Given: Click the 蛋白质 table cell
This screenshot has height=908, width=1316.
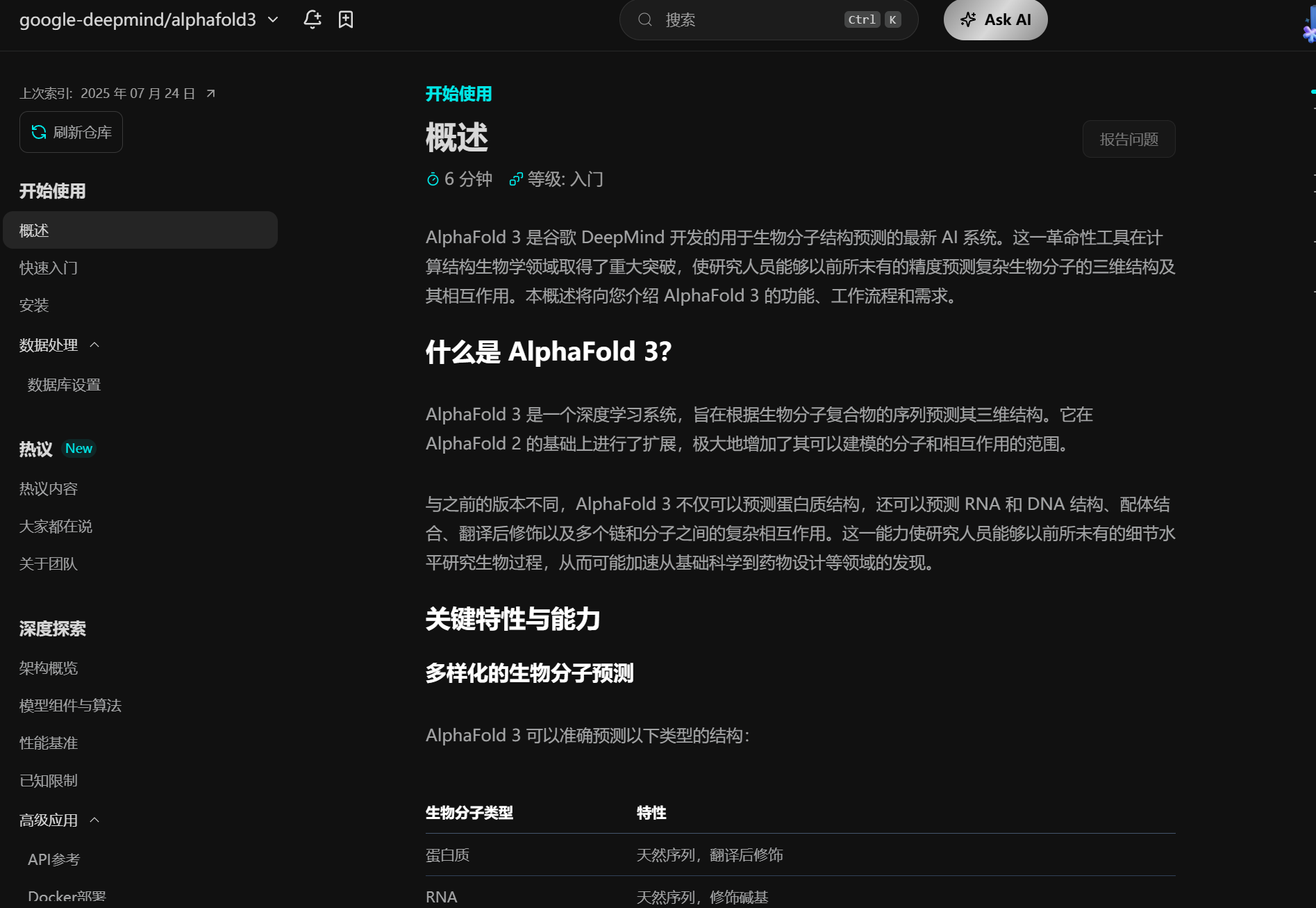Looking at the screenshot, I should (x=448, y=855).
